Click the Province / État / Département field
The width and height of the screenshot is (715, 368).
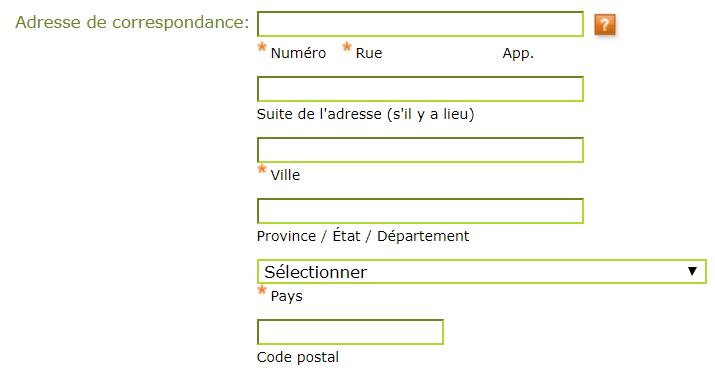[420, 211]
